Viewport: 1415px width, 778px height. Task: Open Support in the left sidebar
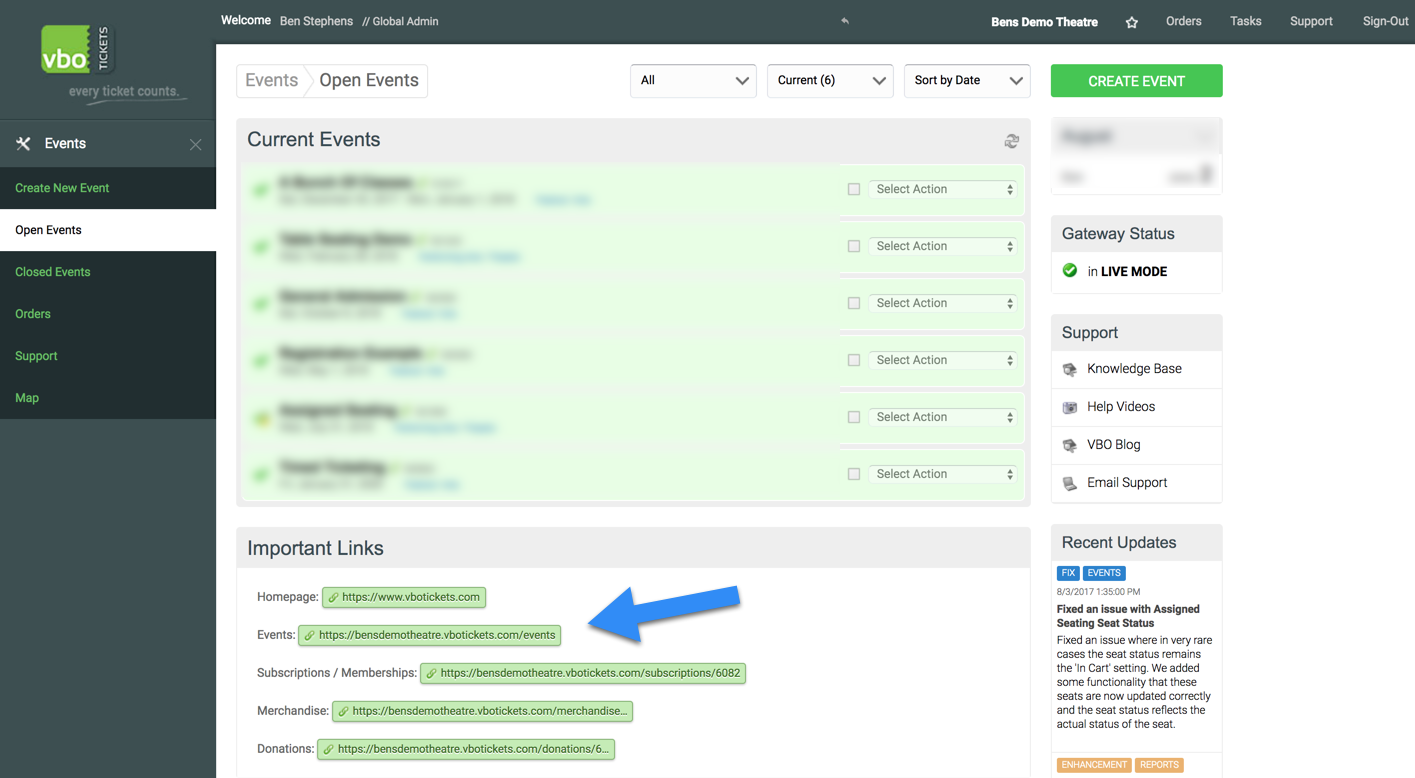coord(108,356)
